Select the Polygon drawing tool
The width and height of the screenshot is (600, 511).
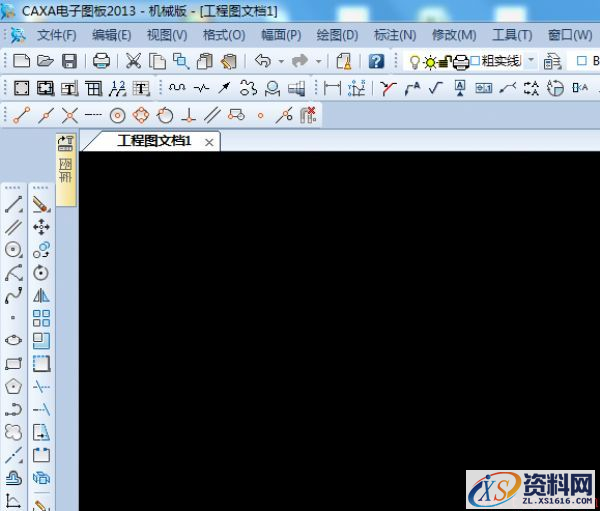pyautogui.click(x=13, y=387)
